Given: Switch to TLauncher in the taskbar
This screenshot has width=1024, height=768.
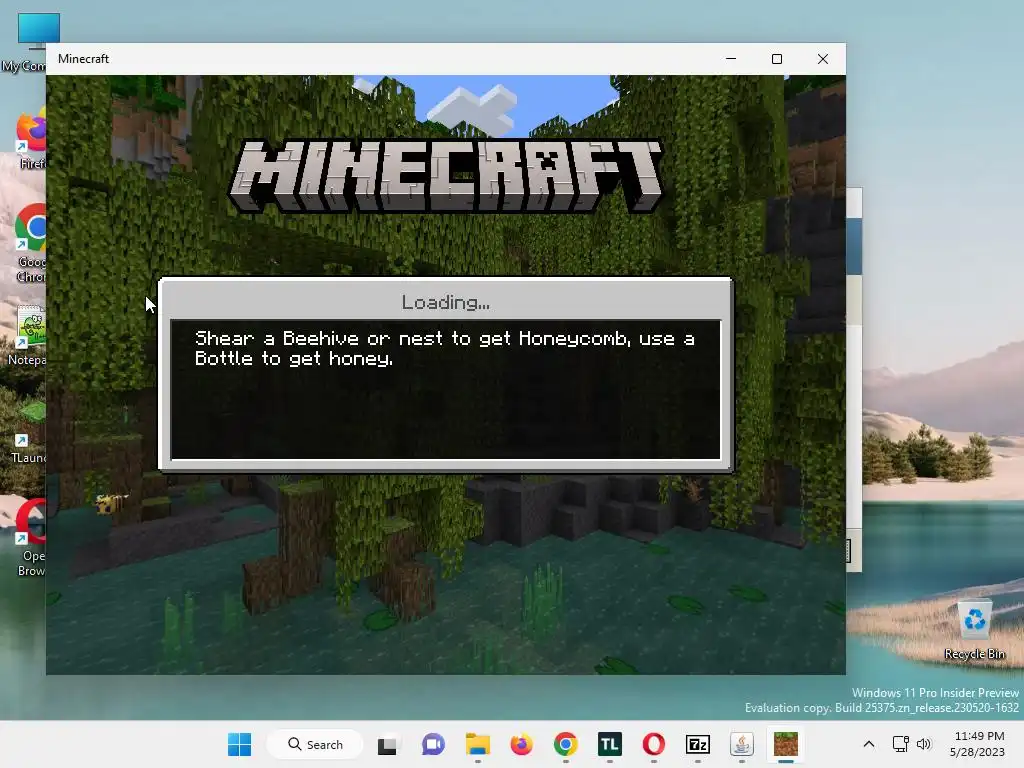Looking at the screenshot, I should (x=609, y=744).
